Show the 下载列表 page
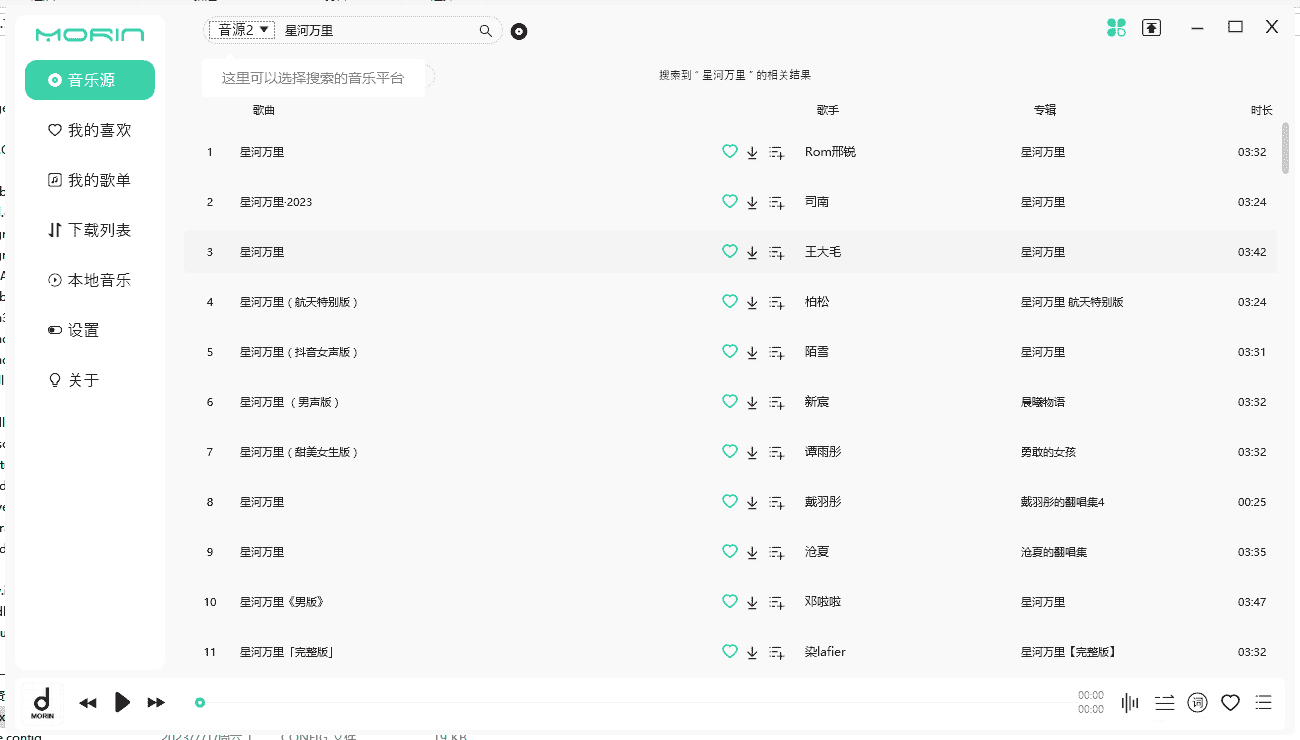This screenshot has height=740, width=1300. coord(90,230)
